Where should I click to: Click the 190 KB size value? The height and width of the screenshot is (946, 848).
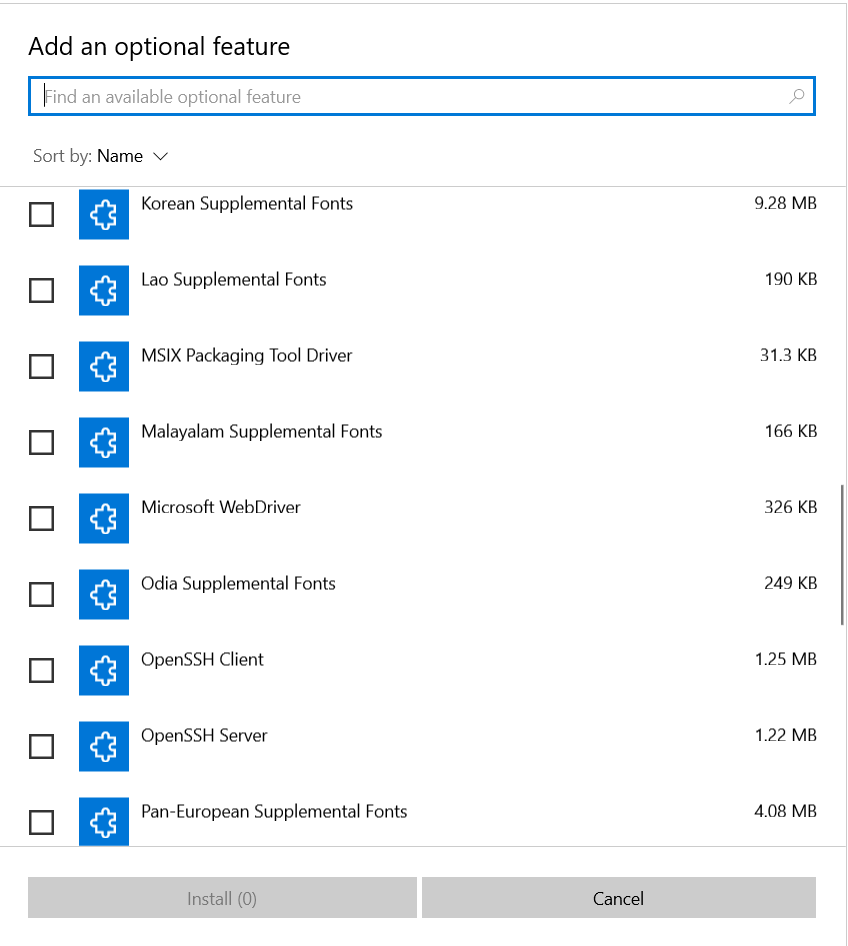point(791,279)
